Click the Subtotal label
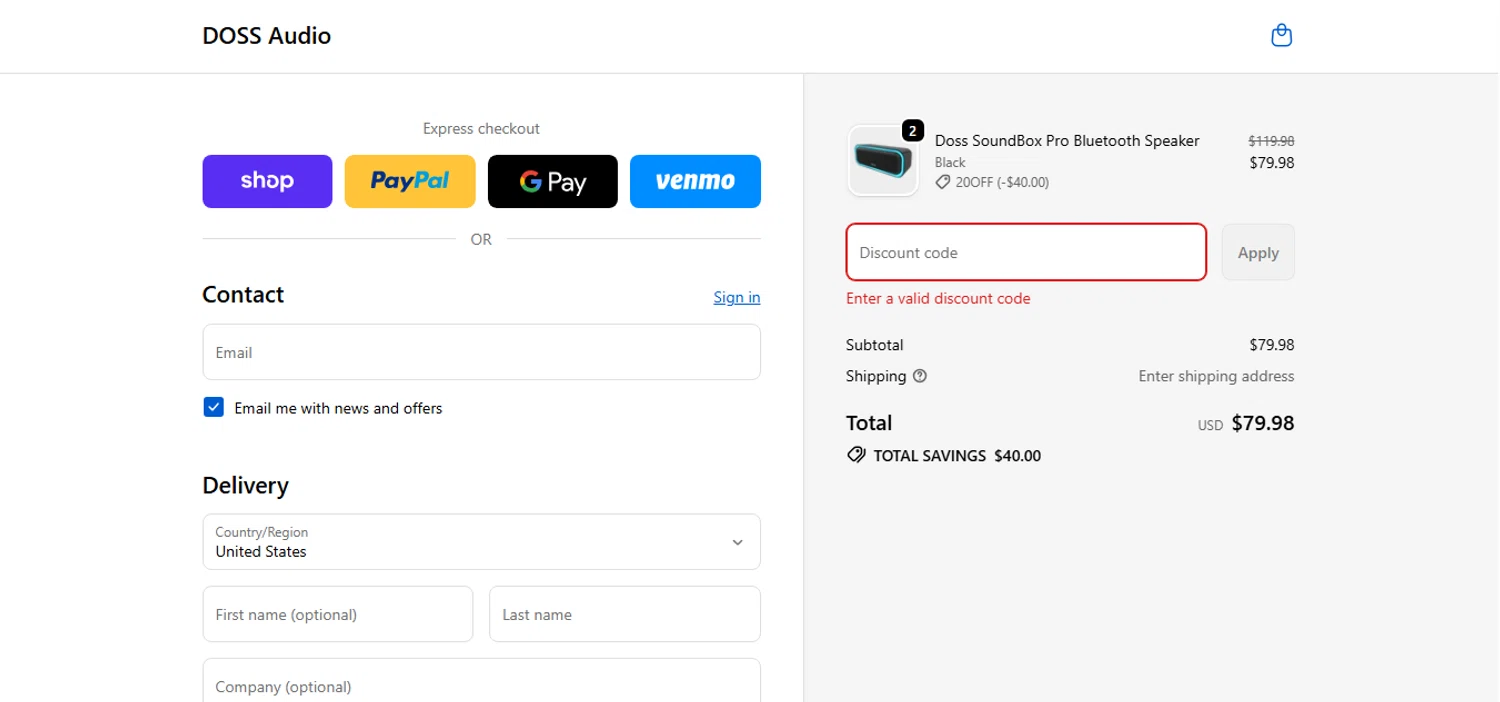 click(875, 345)
